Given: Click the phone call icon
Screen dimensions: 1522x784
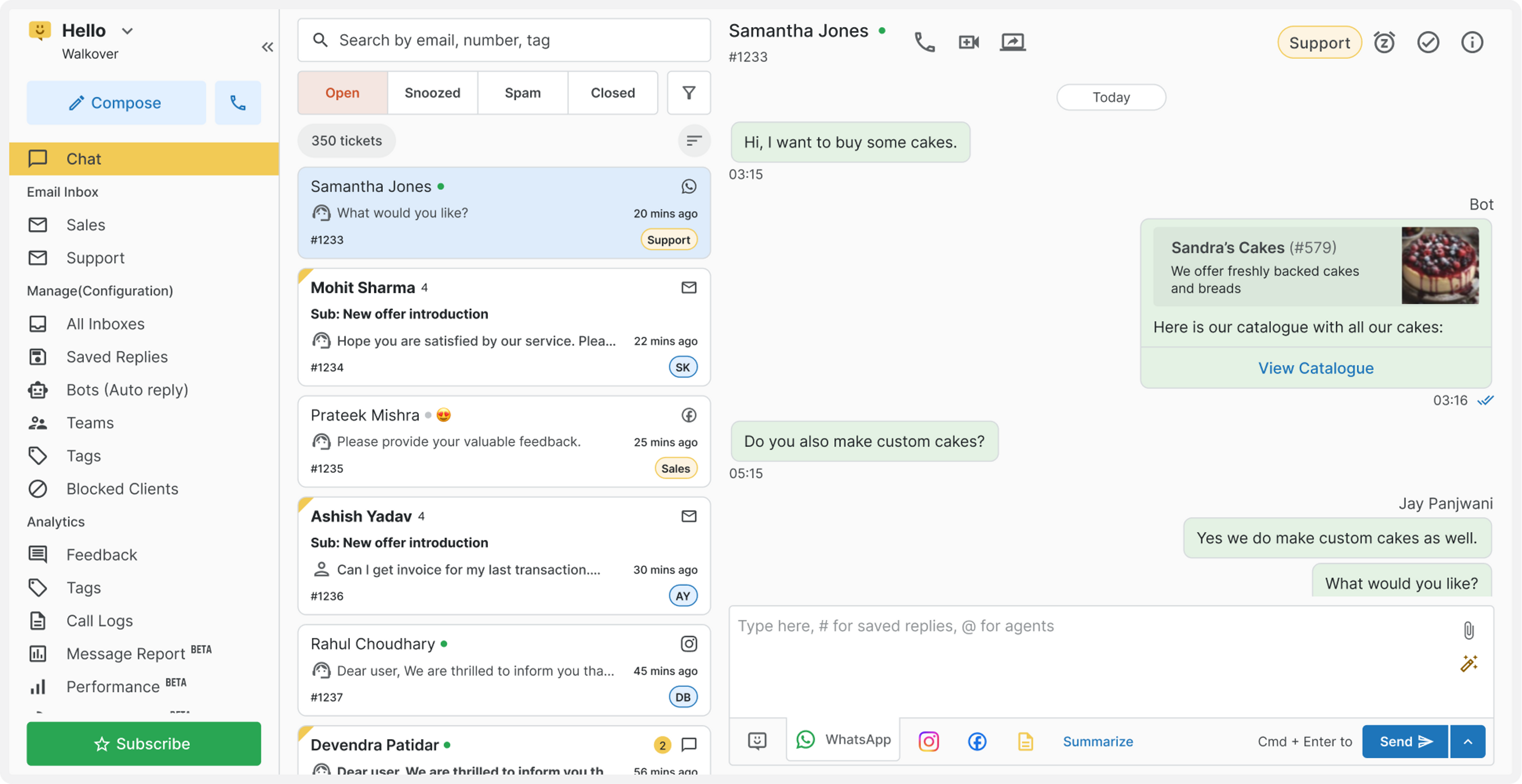Looking at the screenshot, I should coord(924,42).
